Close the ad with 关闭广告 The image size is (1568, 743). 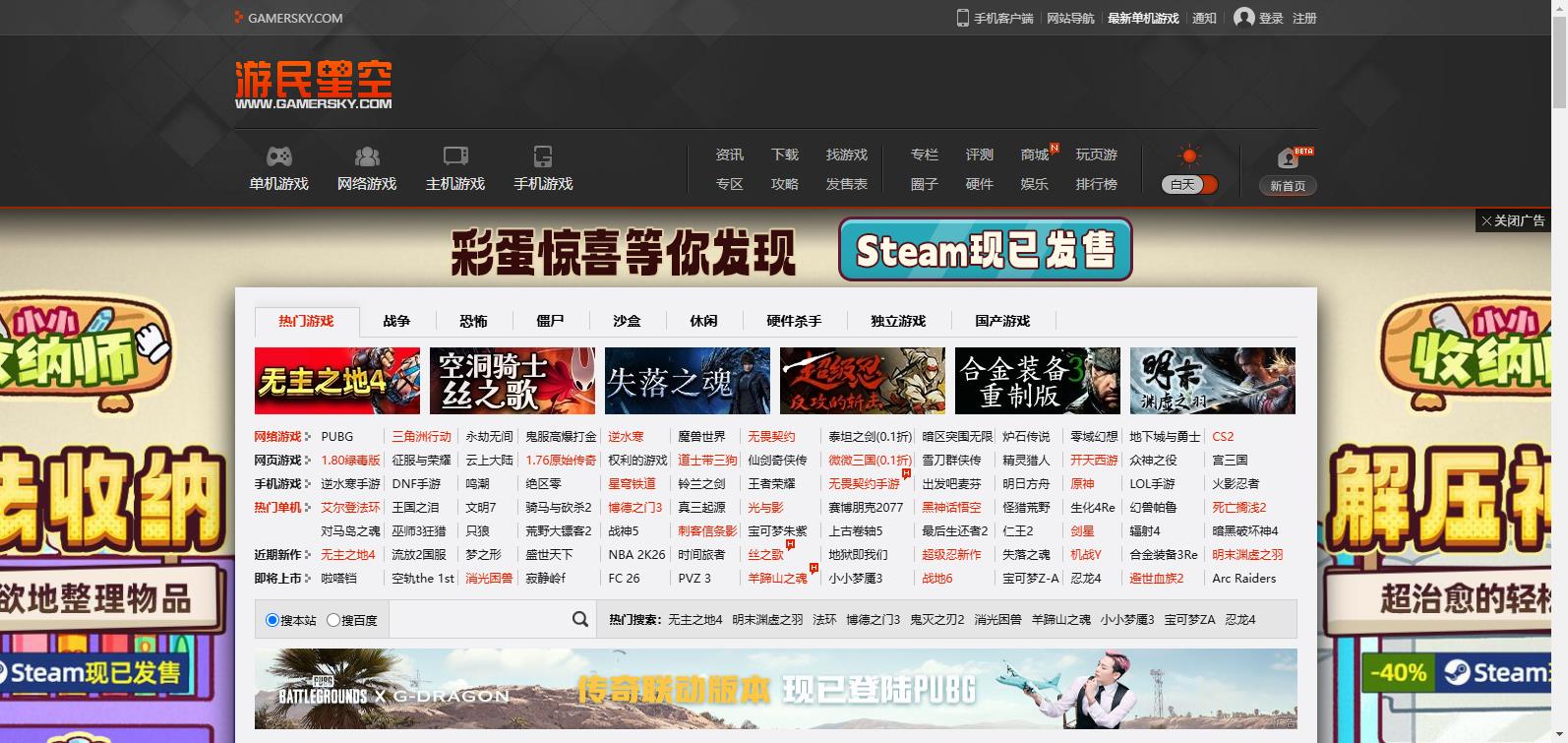coord(1513,220)
